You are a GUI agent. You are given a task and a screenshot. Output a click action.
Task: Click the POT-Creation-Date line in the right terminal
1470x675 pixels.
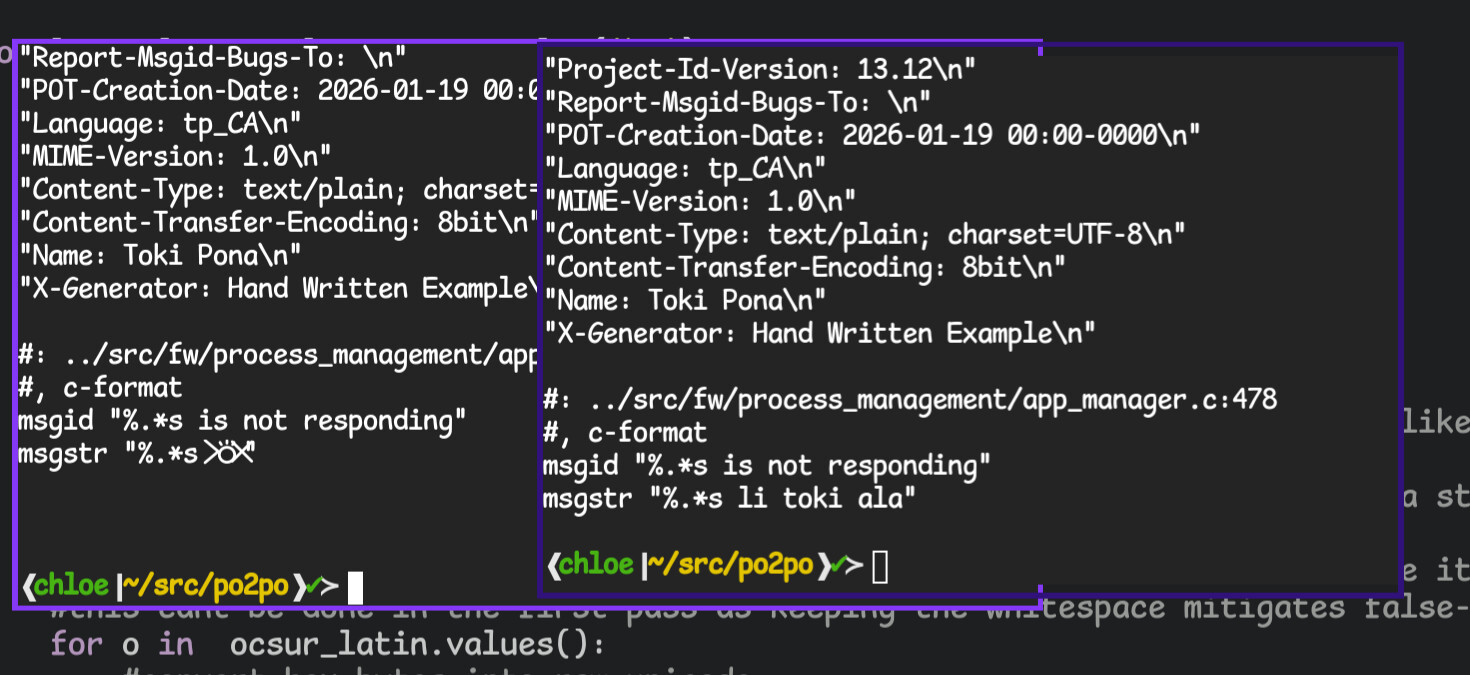click(x=871, y=135)
